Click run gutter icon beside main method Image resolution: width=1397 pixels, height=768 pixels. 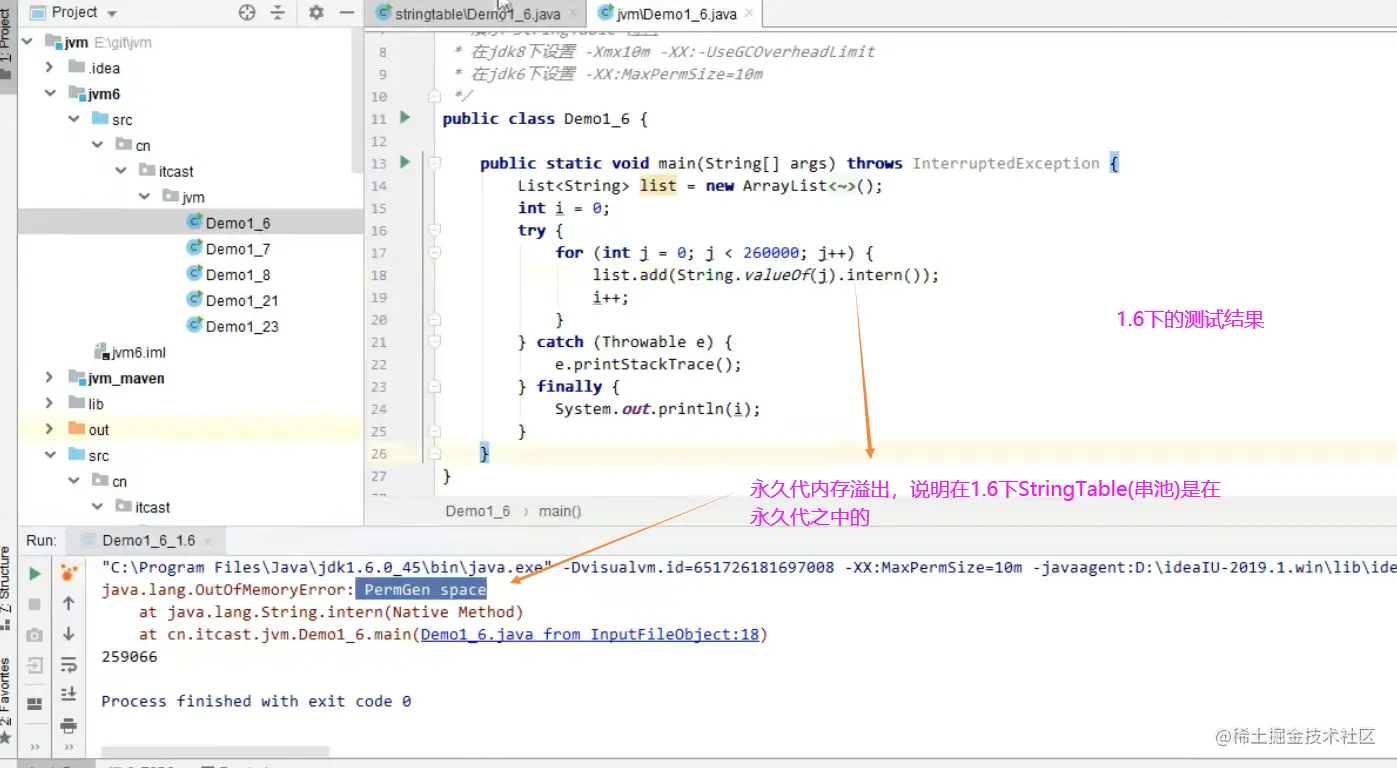point(405,162)
